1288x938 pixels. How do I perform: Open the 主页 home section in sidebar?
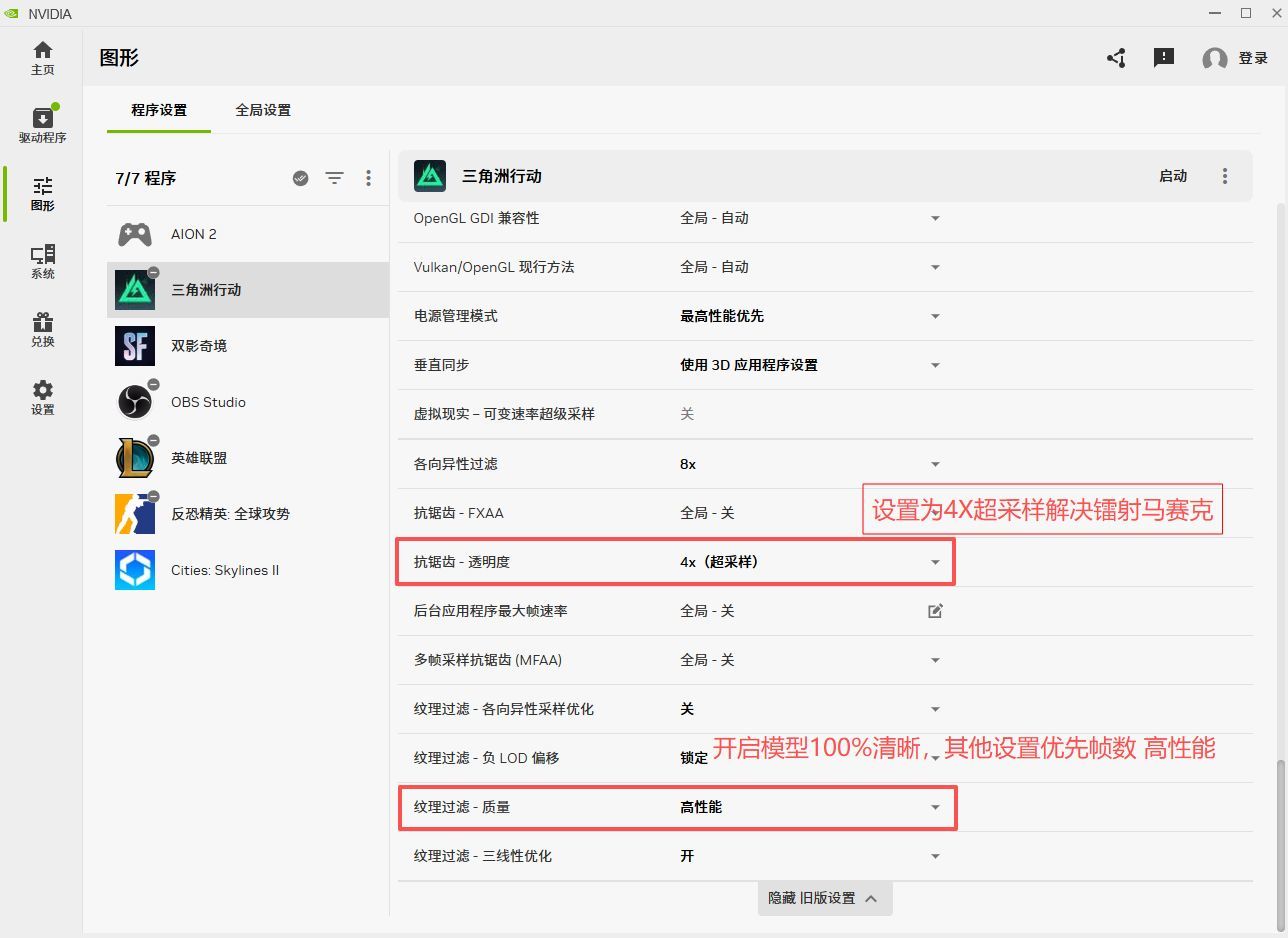[42, 58]
